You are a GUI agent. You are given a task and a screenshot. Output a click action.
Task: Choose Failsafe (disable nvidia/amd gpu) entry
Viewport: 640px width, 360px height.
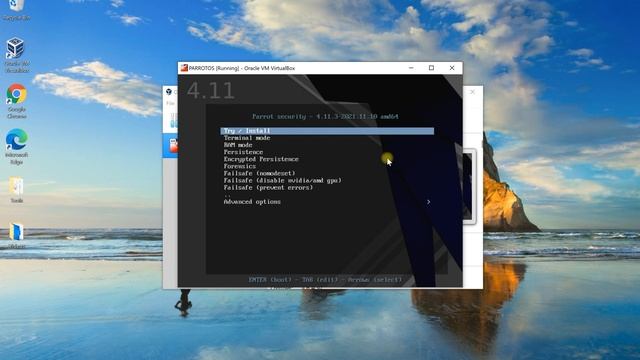tap(282, 180)
